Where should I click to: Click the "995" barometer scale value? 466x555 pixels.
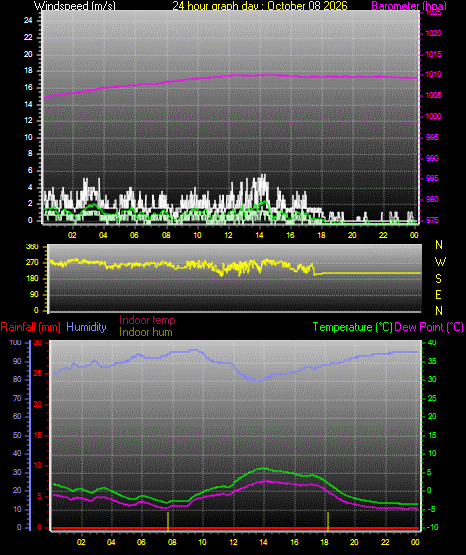[432, 137]
